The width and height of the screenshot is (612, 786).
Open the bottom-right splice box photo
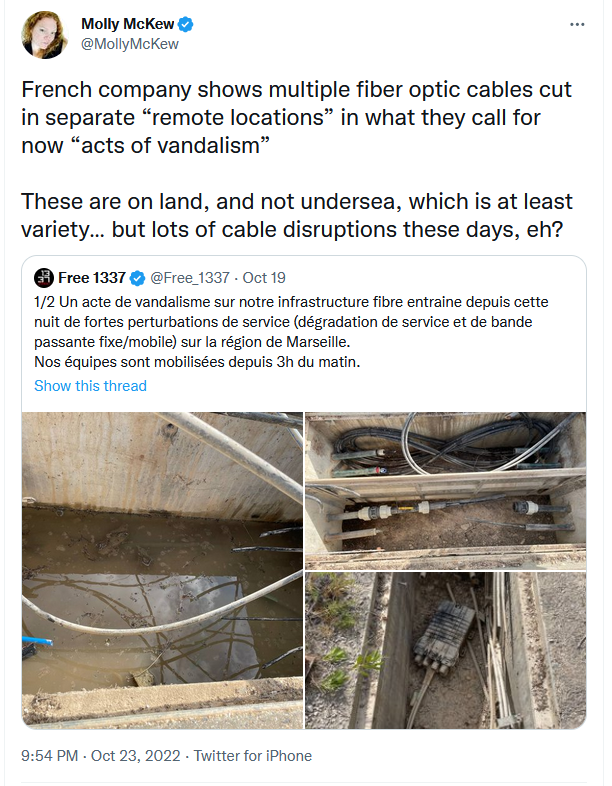tap(445, 648)
